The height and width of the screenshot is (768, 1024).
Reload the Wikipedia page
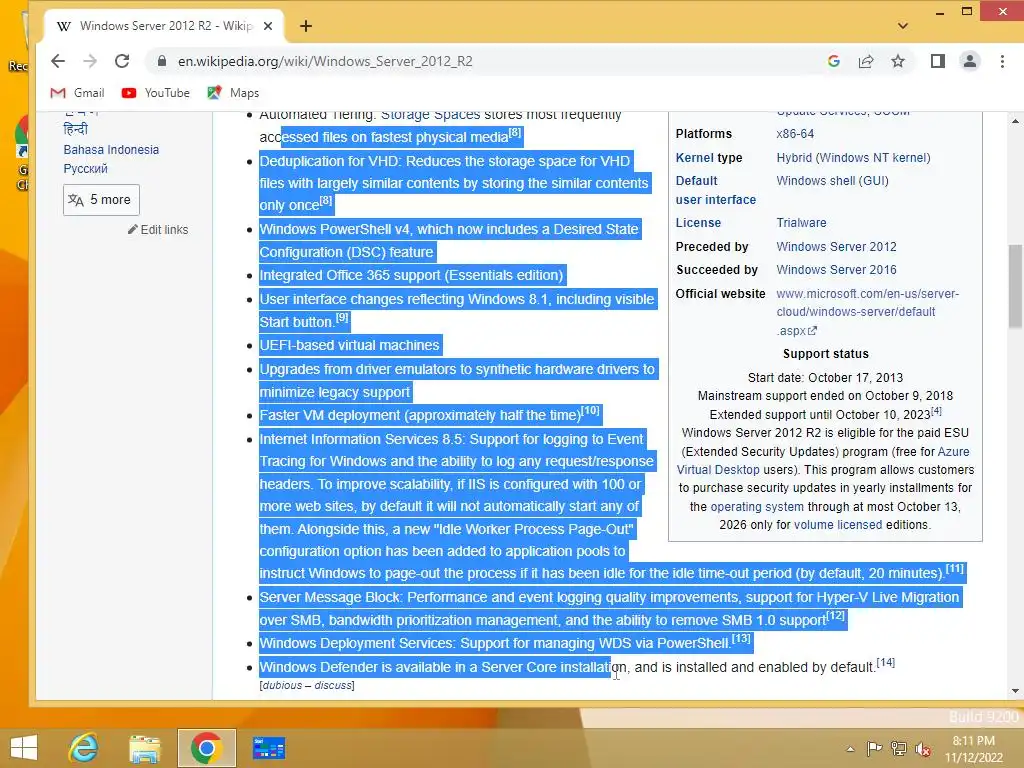click(122, 61)
